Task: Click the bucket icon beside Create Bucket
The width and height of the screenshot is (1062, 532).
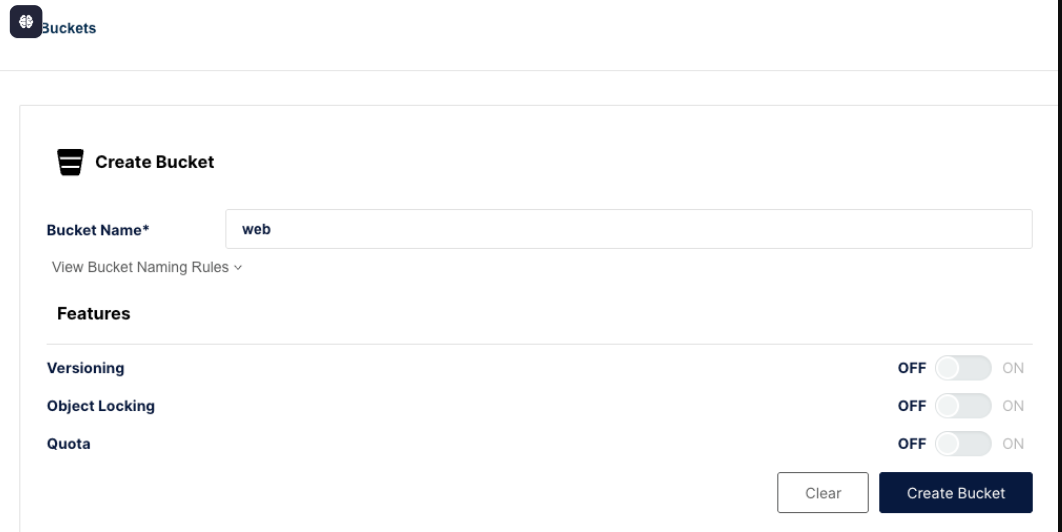Action: pos(70,162)
